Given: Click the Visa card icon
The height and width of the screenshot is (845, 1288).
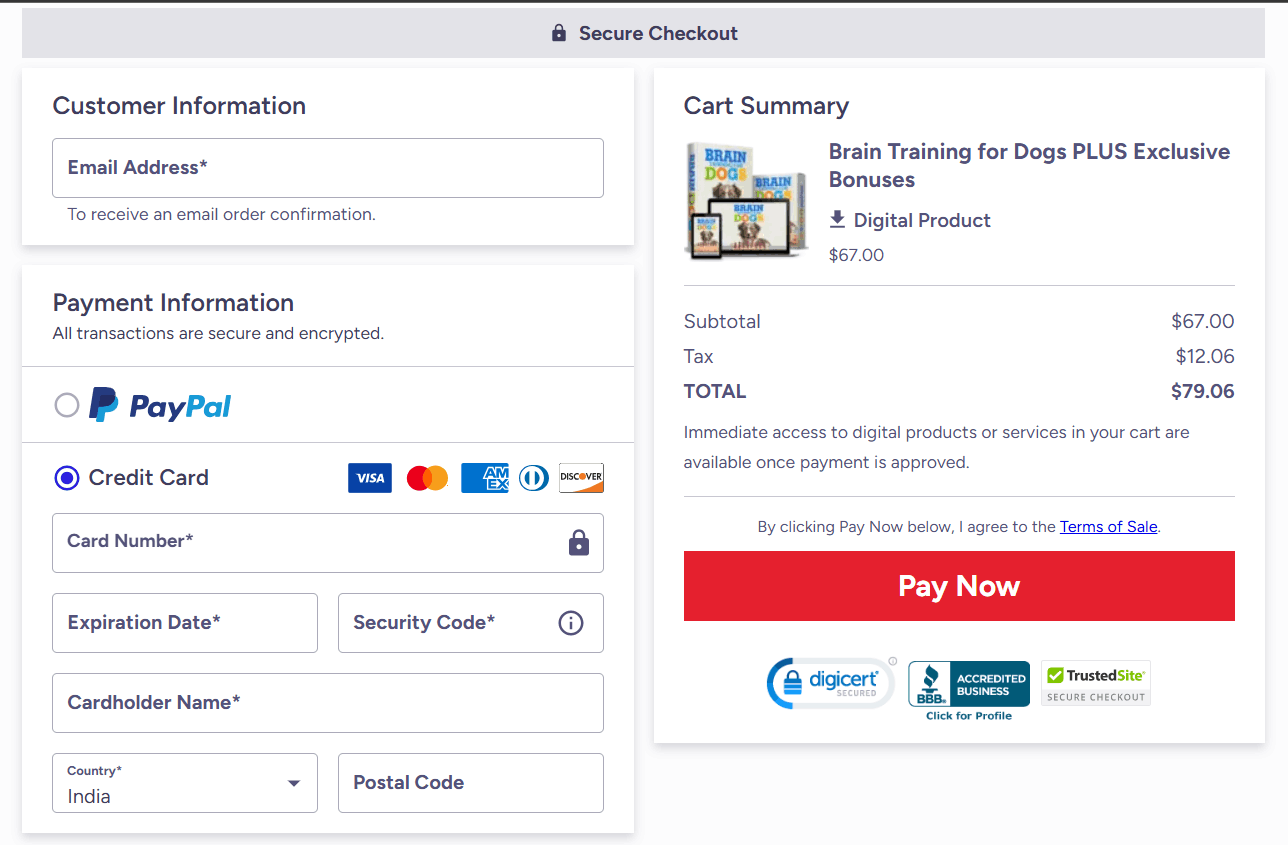Looking at the screenshot, I should tap(369, 478).
